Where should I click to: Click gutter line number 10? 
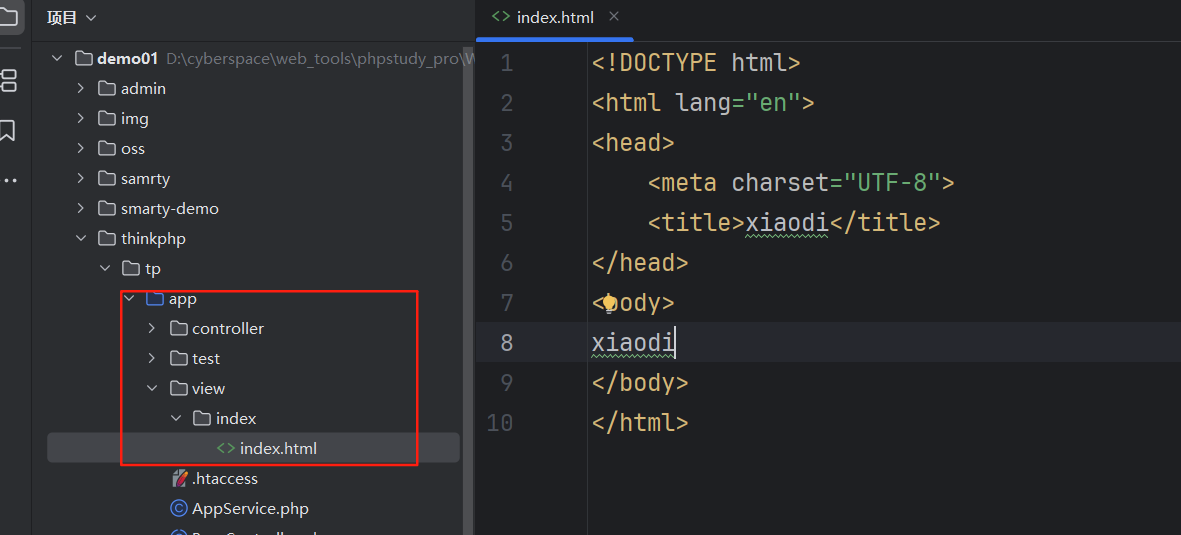pyautogui.click(x=500, y=423)
